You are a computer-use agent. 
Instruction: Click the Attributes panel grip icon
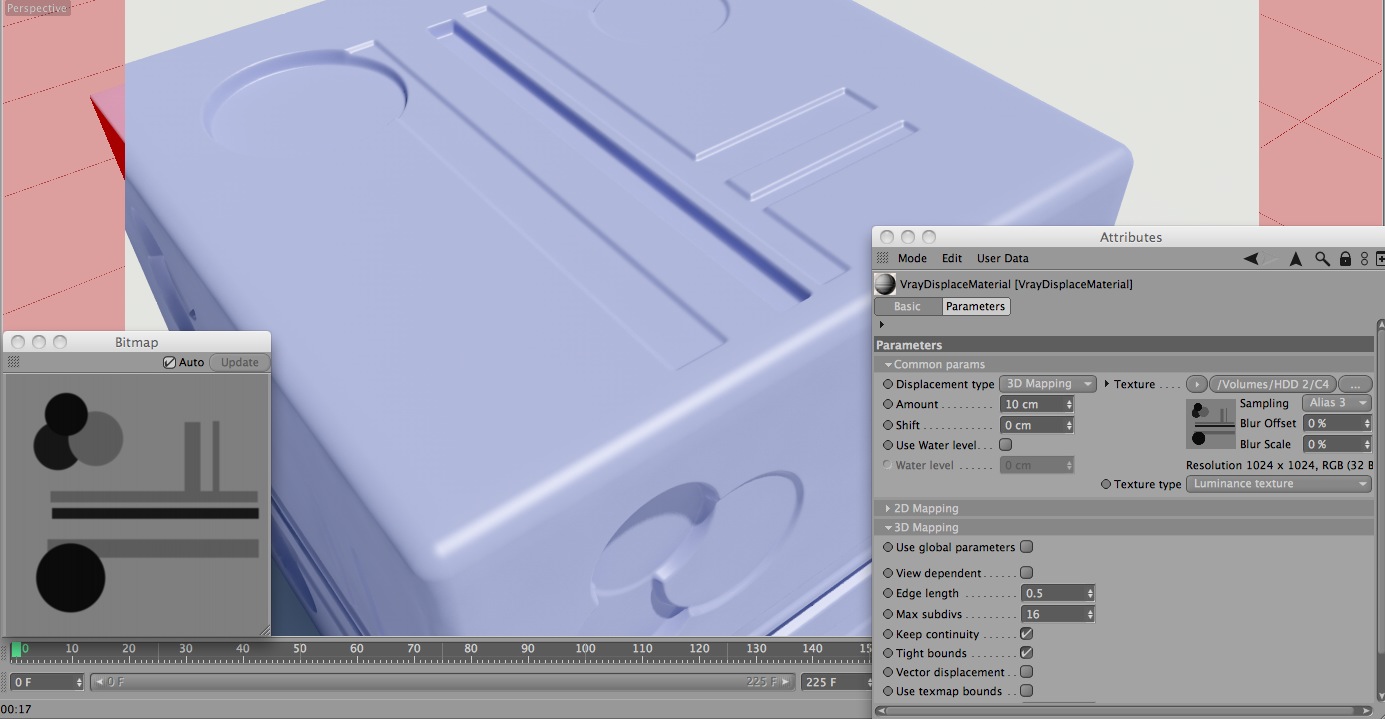point(882,258)
